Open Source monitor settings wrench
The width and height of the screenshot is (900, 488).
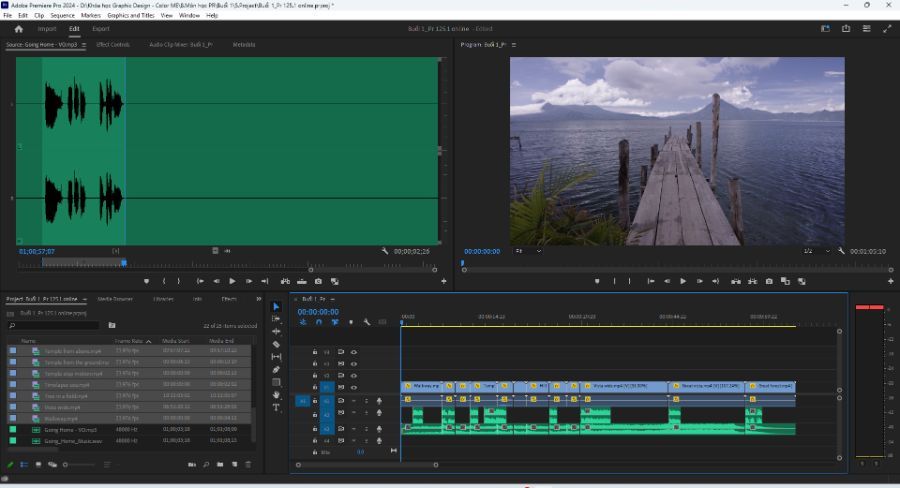tap(385, 251)
